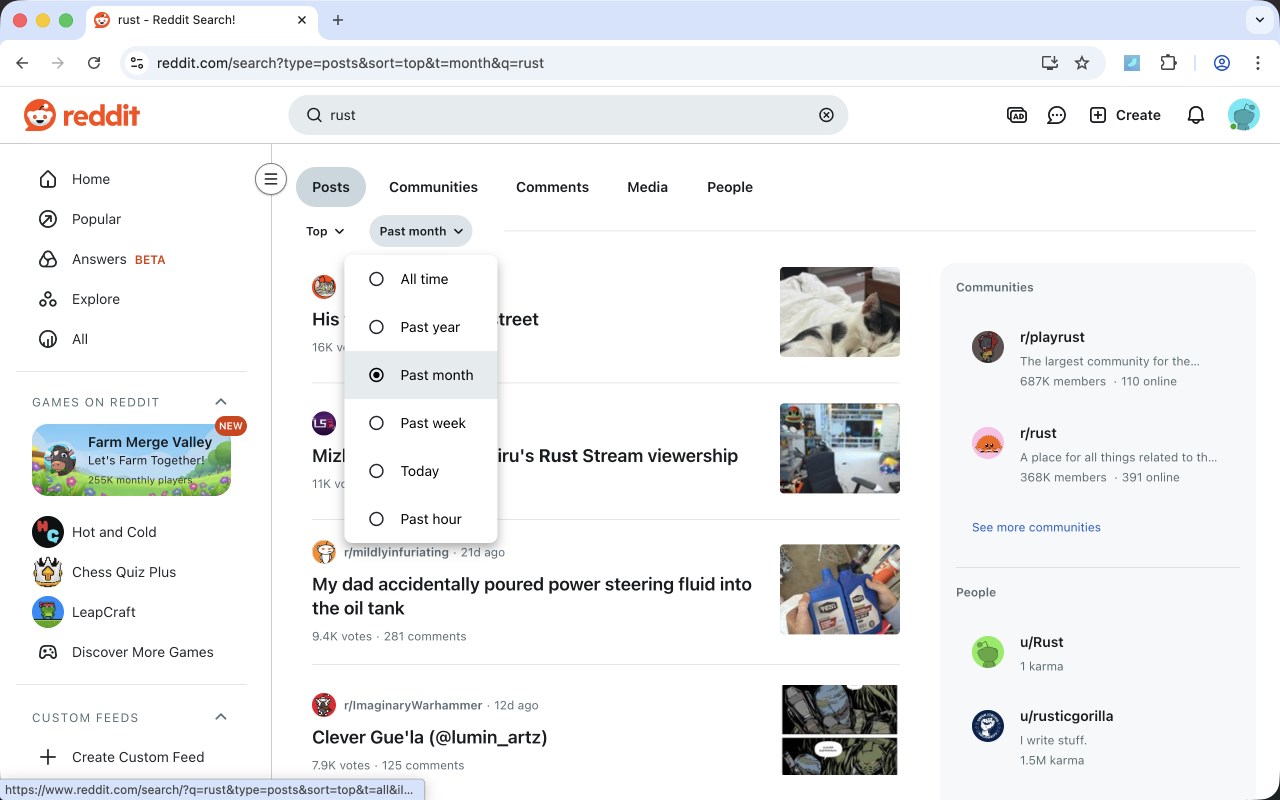This screenshot has width=1280, height=800.
Task: Collapse the sidebar with the hamburger button
Action: (x=270, y=179)
